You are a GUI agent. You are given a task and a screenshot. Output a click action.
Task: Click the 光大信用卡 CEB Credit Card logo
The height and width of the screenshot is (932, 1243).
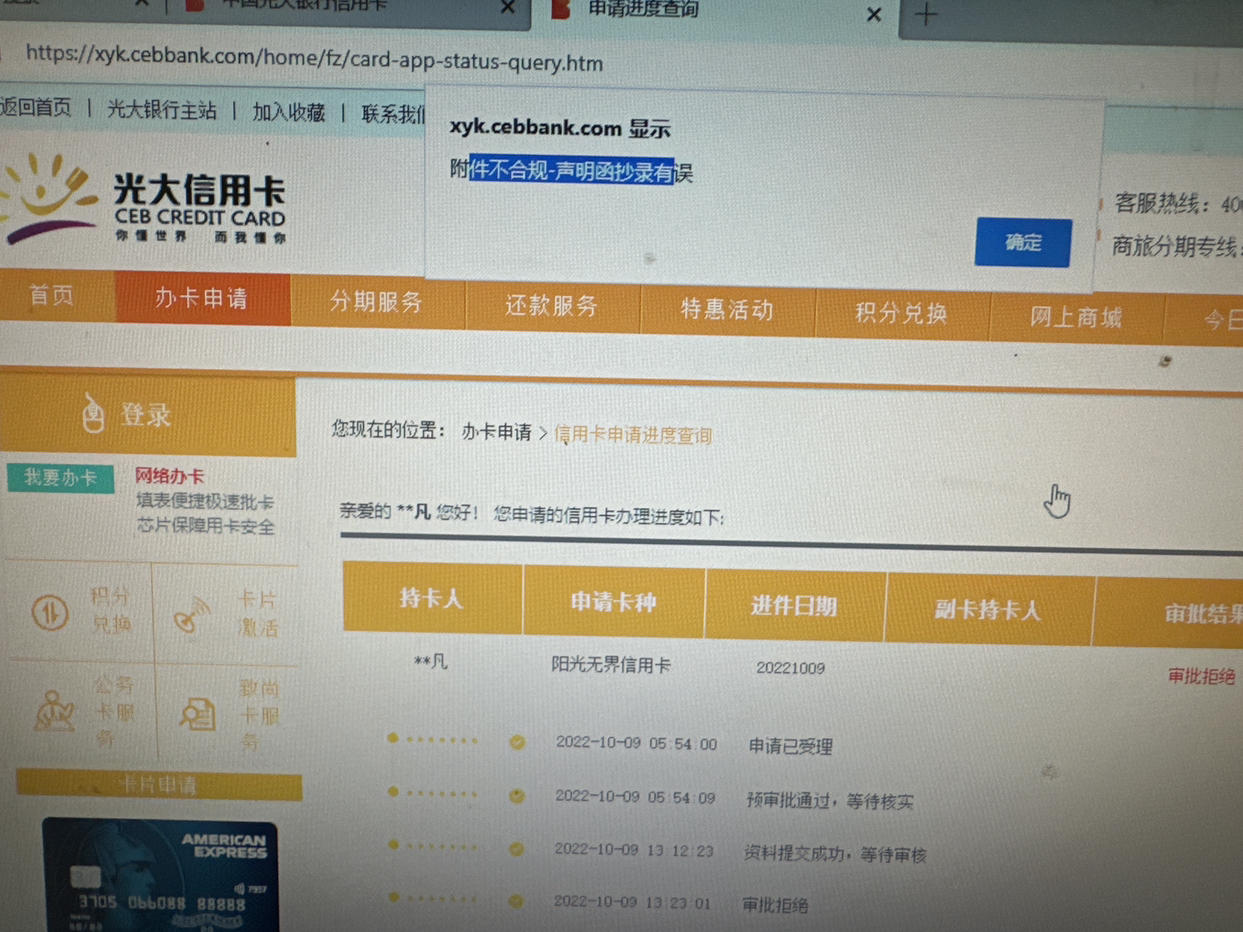[143, 201]
